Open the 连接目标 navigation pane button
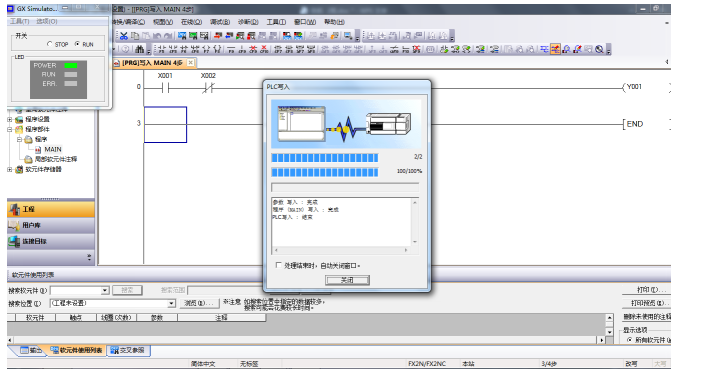Image resolution: width=701 pixels, height=374 pixels. tap(51, 241)
